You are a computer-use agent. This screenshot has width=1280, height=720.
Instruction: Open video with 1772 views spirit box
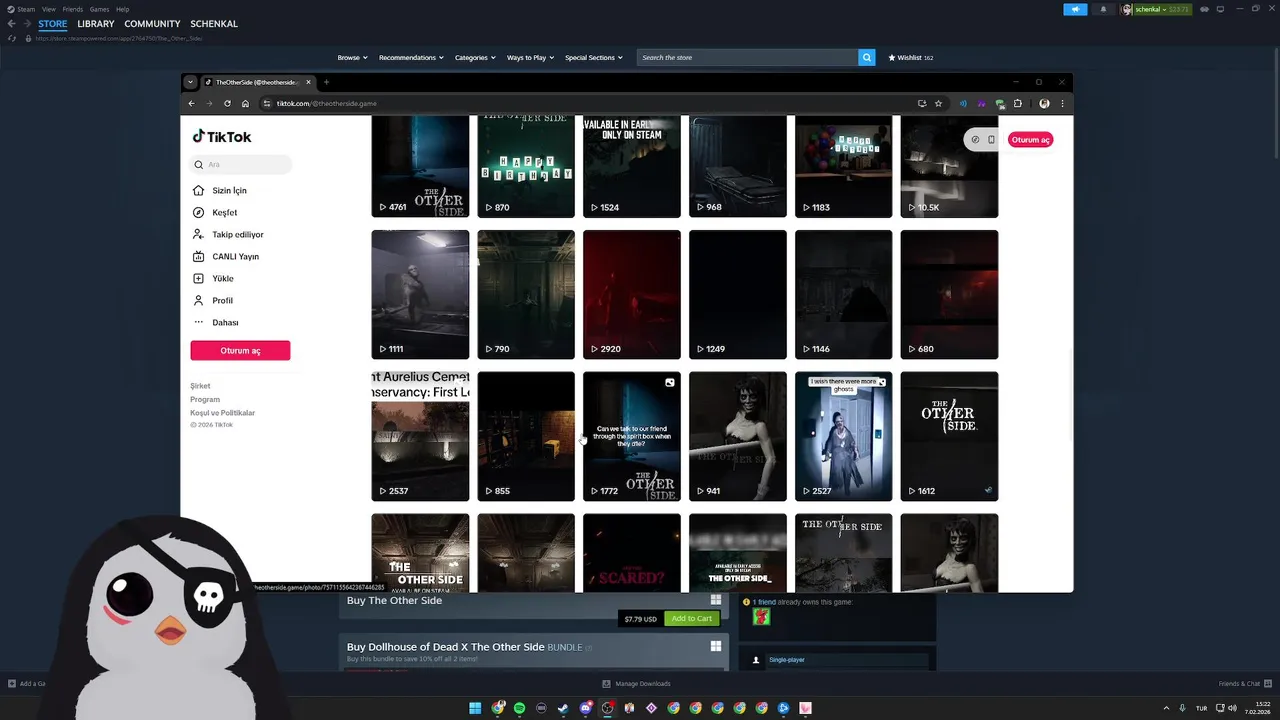632,436
